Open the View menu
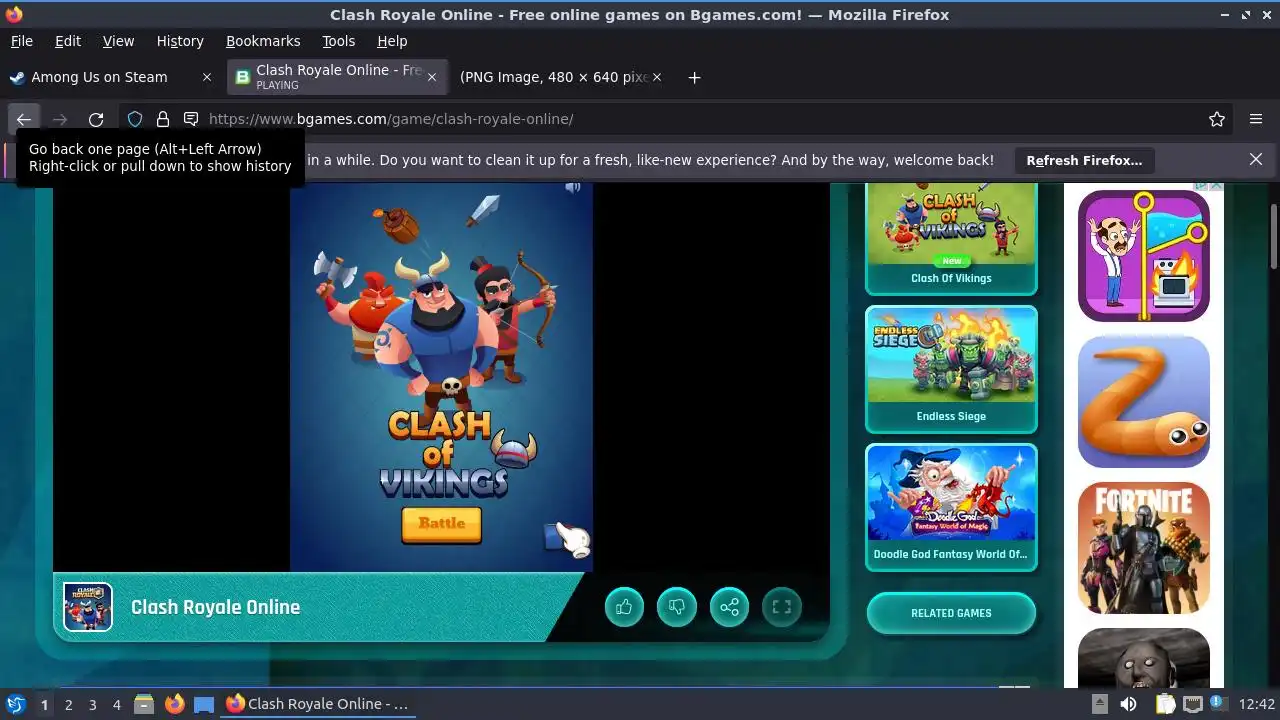The height and width of the screenshot is (720, 1280). click(118, 41)
